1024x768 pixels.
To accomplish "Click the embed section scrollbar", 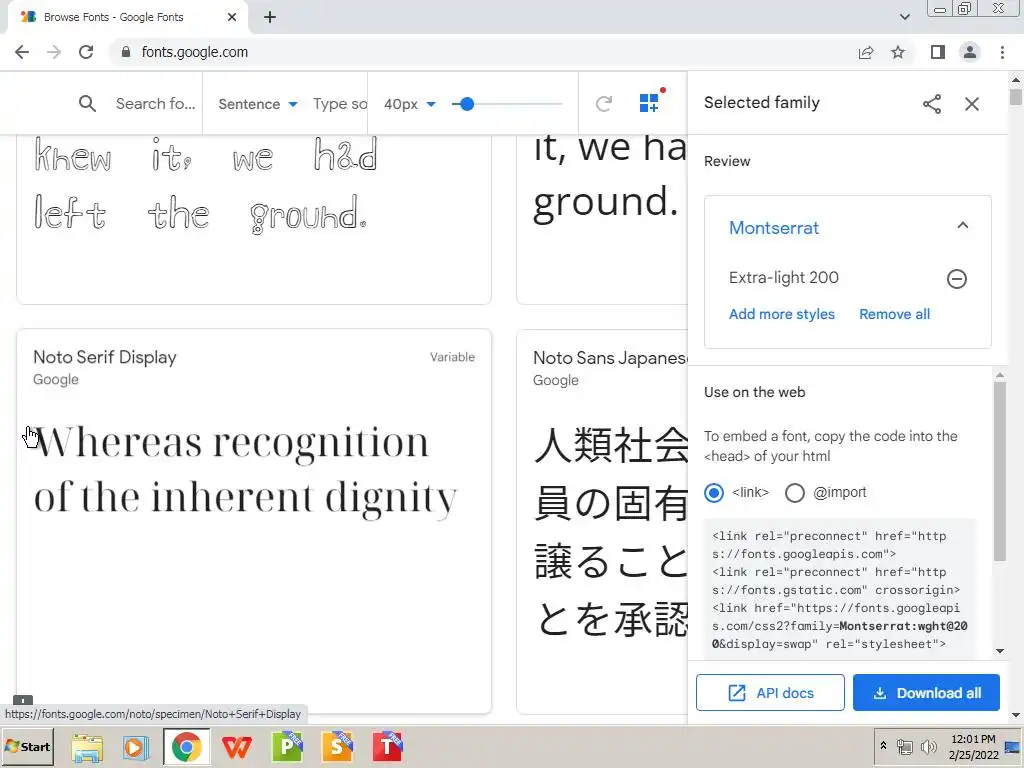I will point(1000,470).
